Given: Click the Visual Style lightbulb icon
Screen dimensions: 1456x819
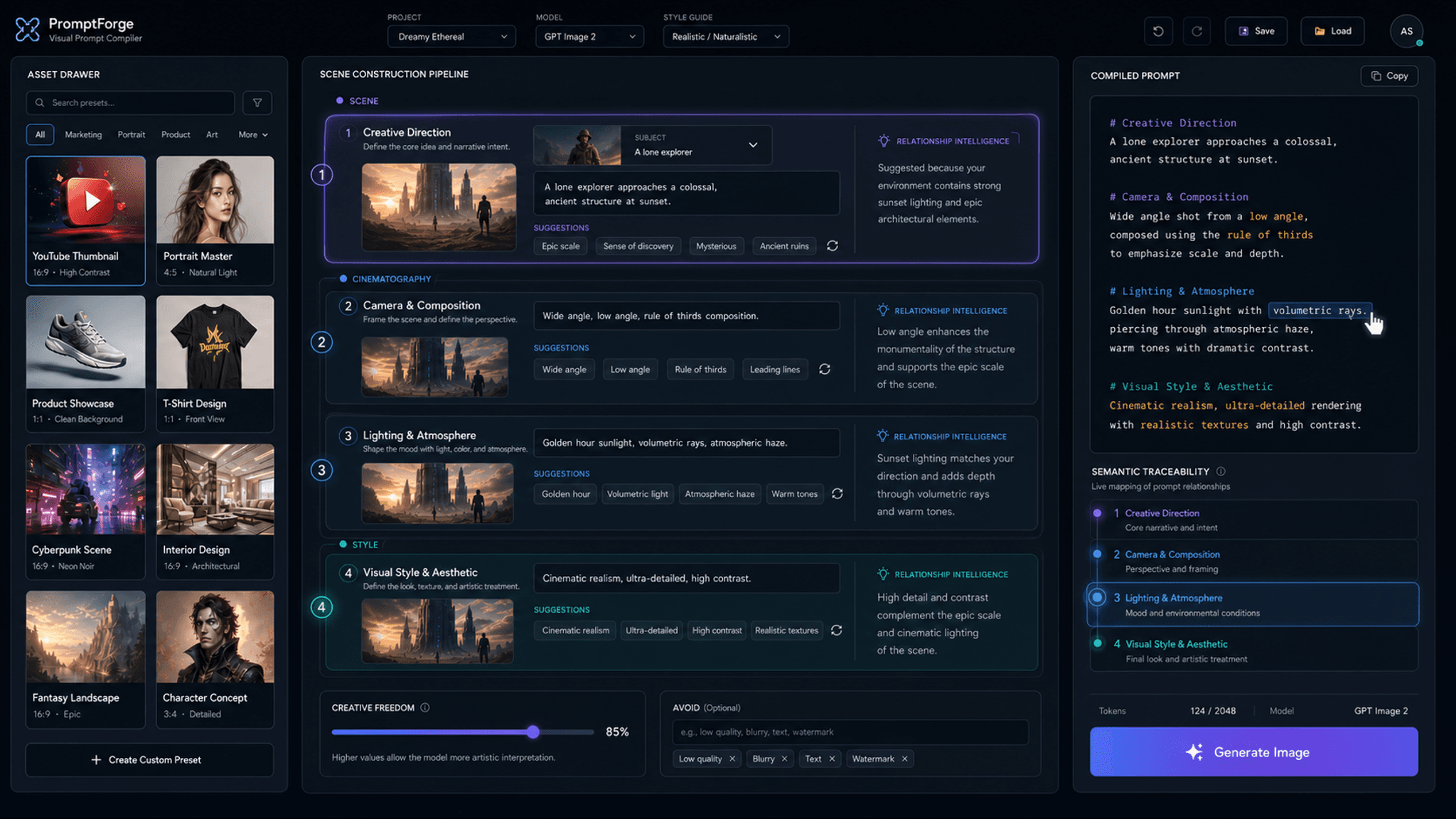Looking at the screenshot, I should point(883,574).
